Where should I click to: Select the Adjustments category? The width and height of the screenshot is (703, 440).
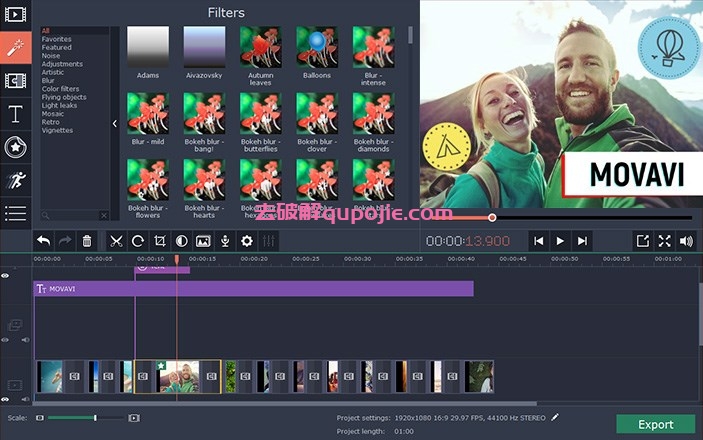[x=62, y=64]
